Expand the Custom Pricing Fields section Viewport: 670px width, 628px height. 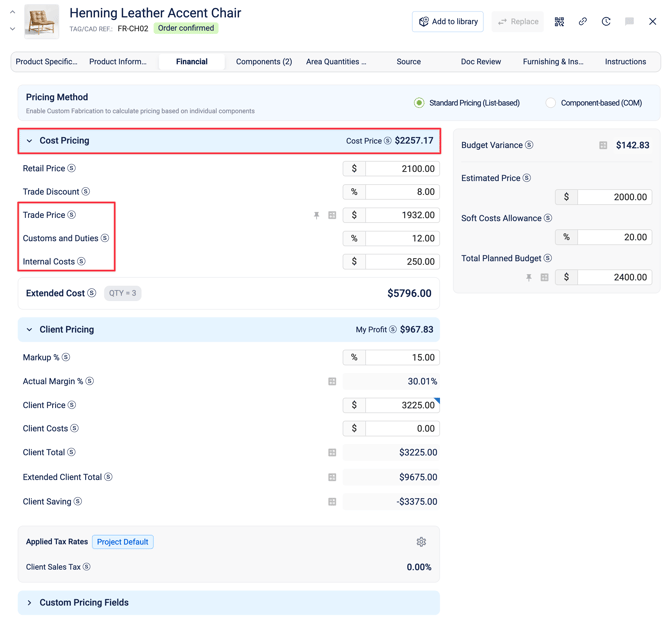point(30,603)
